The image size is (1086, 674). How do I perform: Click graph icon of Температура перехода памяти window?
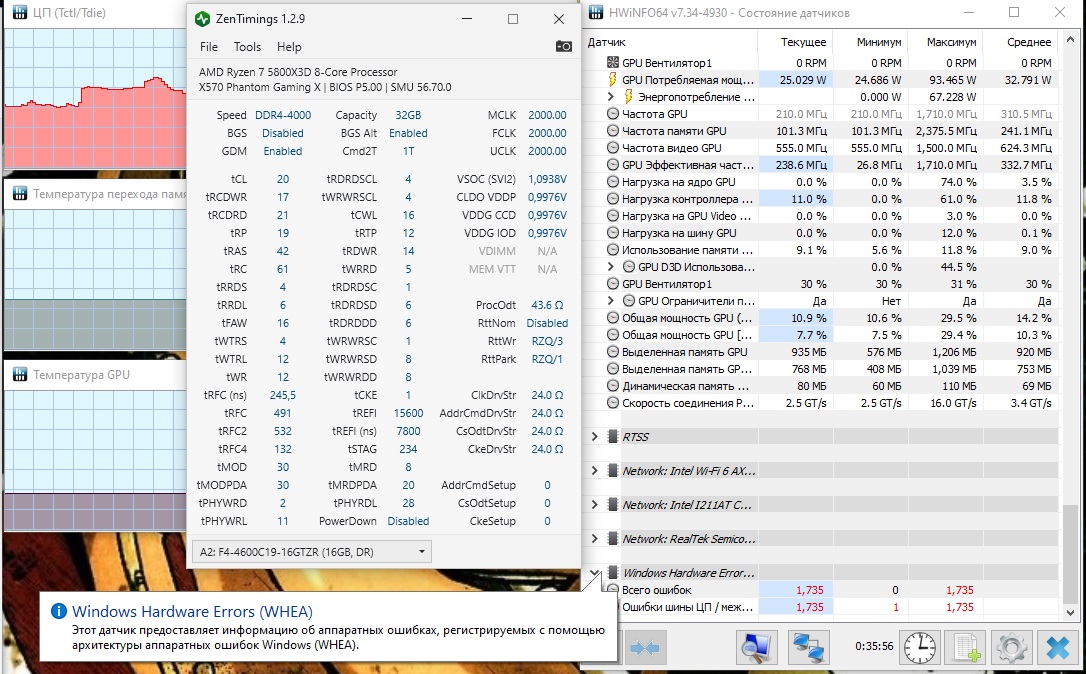(19, 193)
